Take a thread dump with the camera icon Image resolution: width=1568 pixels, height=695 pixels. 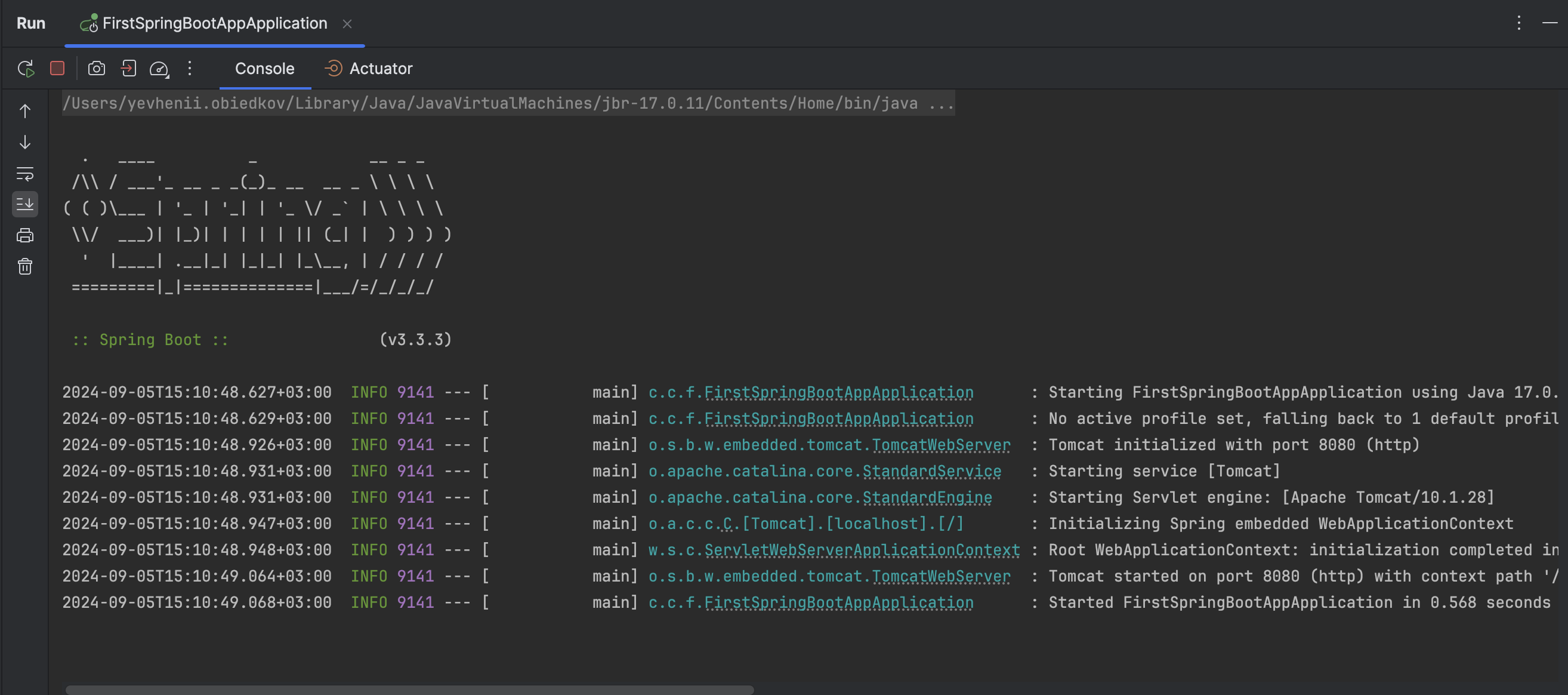(96, 68)
